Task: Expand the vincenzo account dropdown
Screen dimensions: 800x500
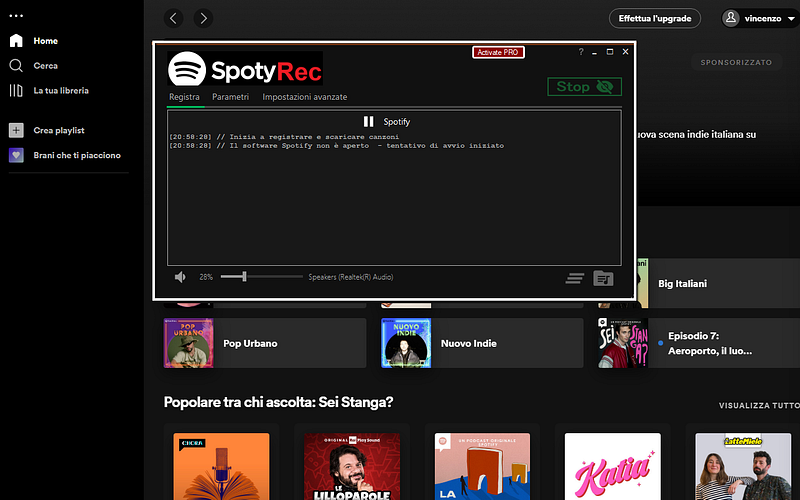Action: point(791,18)
